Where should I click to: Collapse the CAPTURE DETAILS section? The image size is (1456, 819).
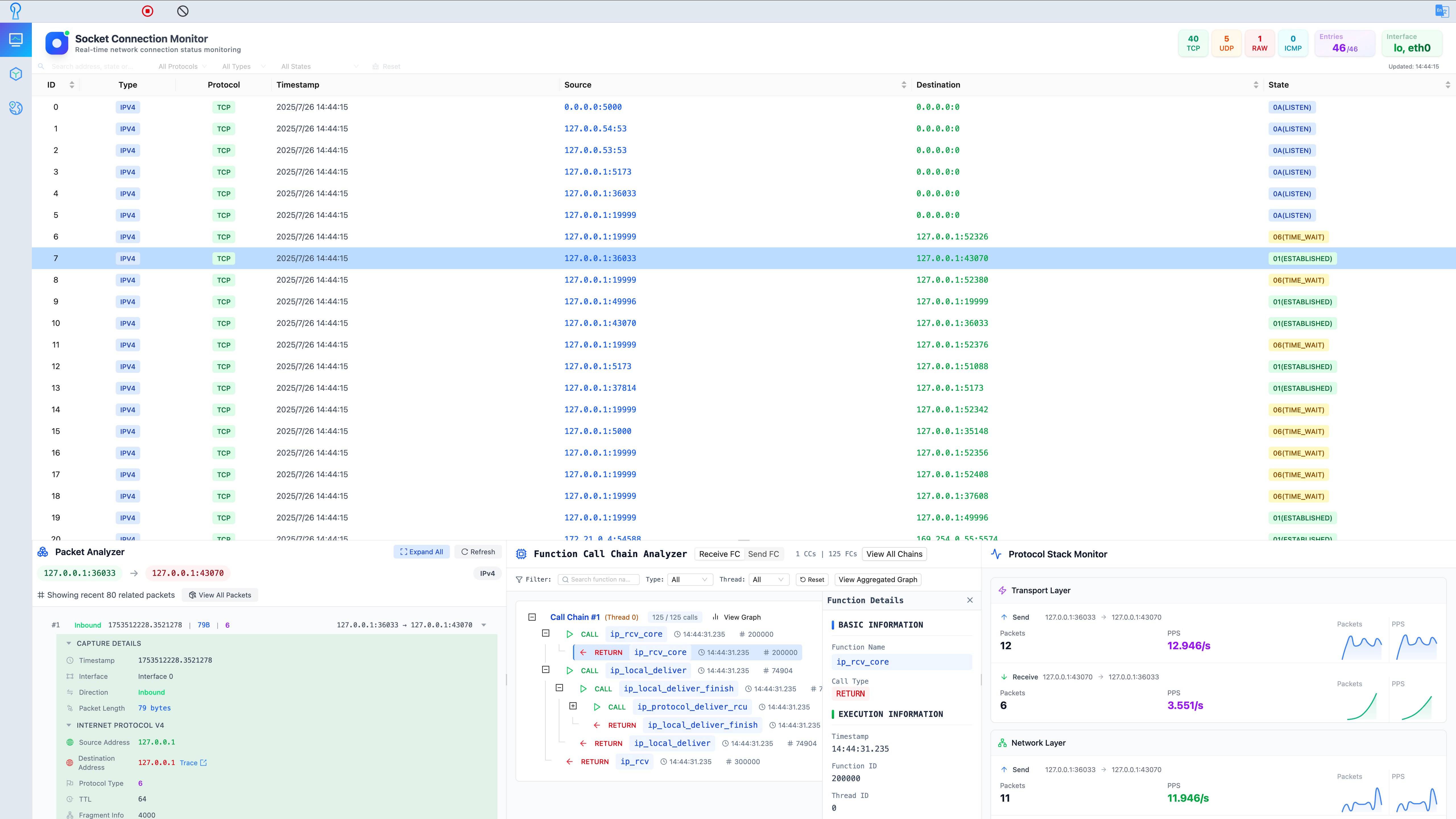point(69,643)
